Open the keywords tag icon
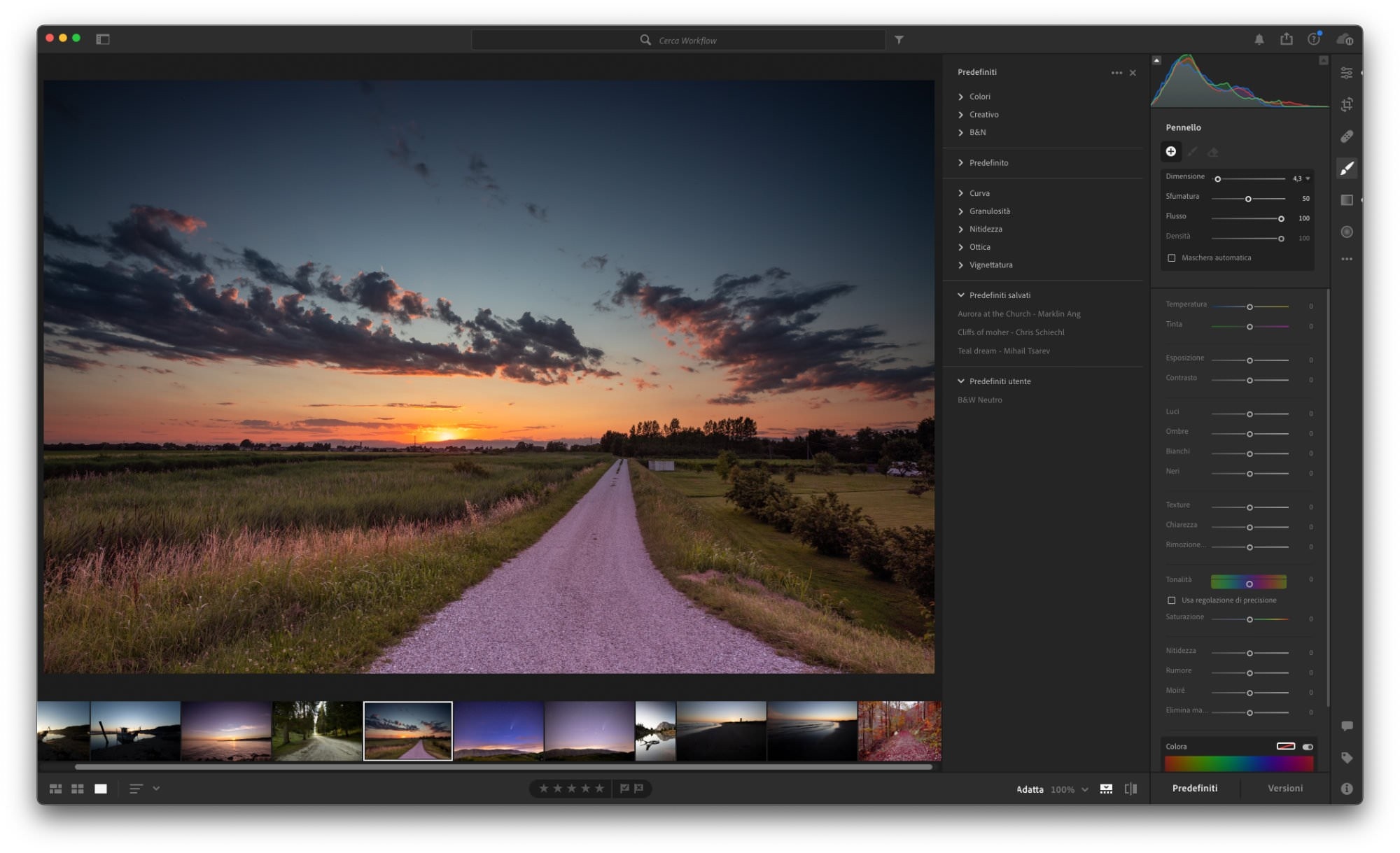Viewport: 1400px width, 853px height. pos(1346,757)
